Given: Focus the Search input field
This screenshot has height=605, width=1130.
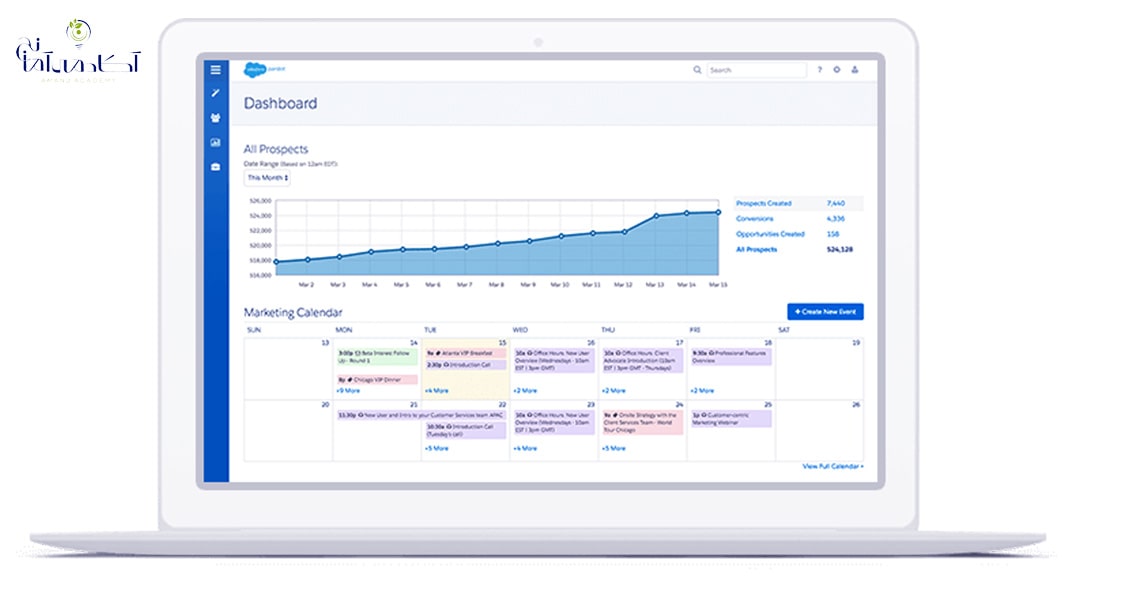Looking at the screenshot, I should click(756, 70).
